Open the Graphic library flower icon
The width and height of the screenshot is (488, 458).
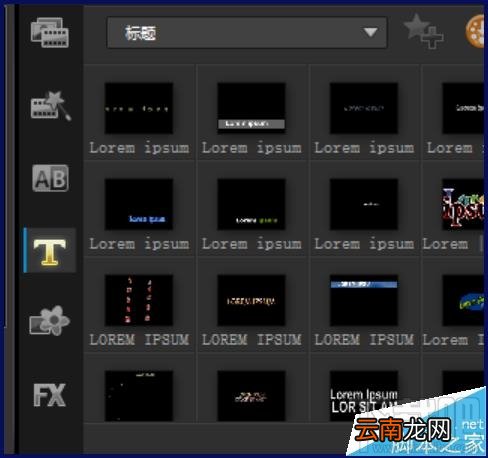tap(50, 320)
